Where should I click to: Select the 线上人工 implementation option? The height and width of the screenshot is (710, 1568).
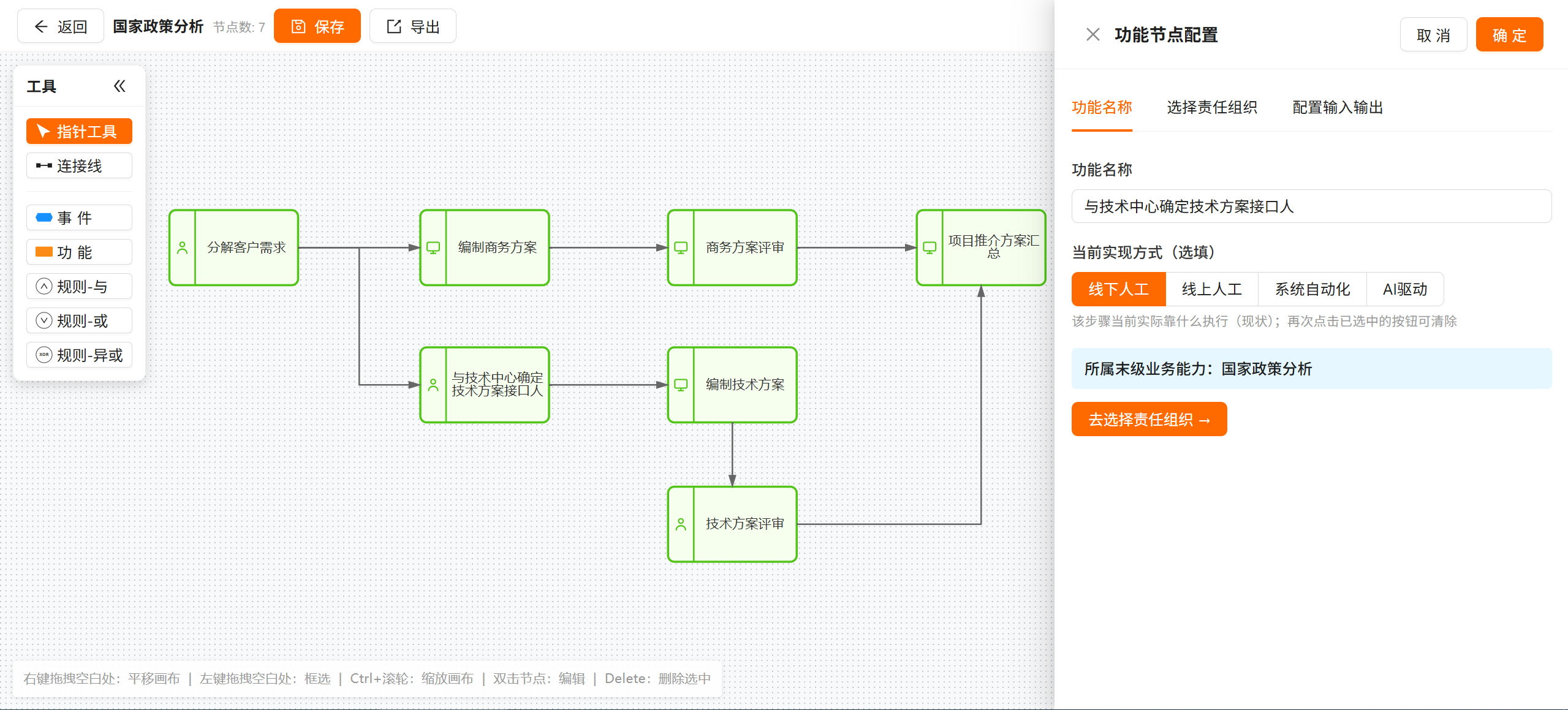(1211, 289)
